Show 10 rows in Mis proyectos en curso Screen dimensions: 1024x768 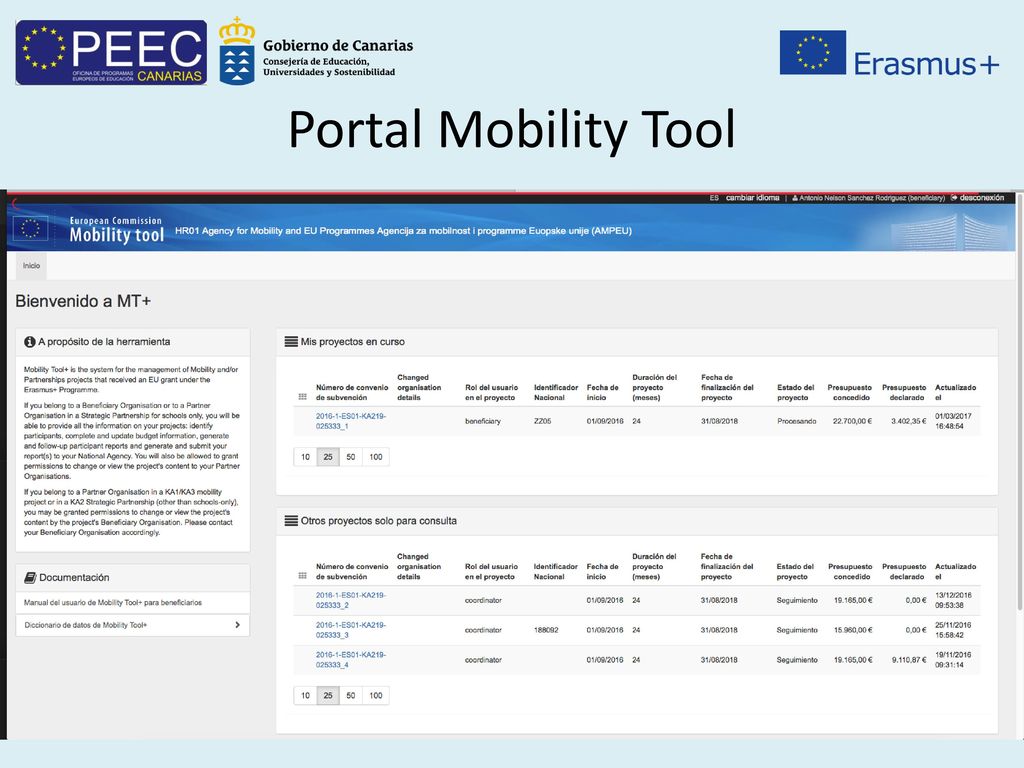pos(305,457)
